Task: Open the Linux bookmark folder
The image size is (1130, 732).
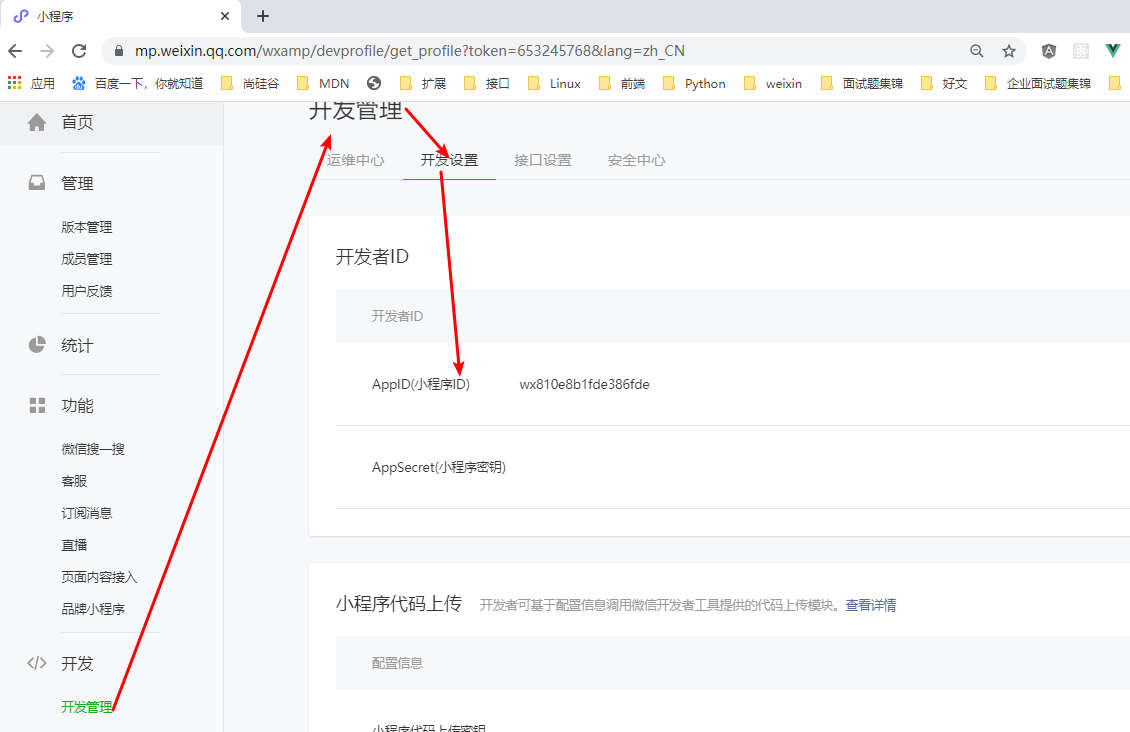Action: coord(554,84)
